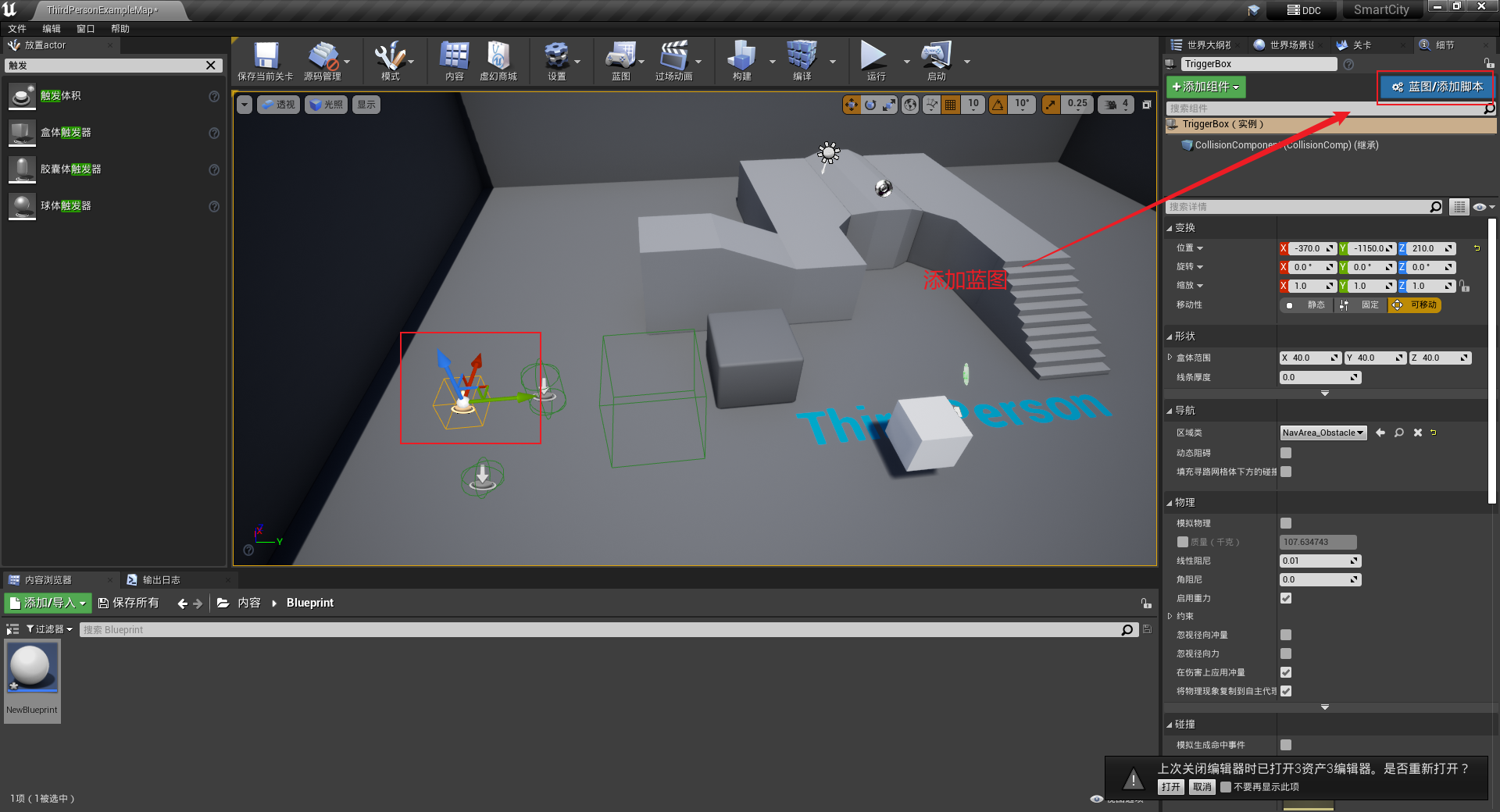
Task: Open the 添加/导入 dropdown
Action: (x=48, y=604)
